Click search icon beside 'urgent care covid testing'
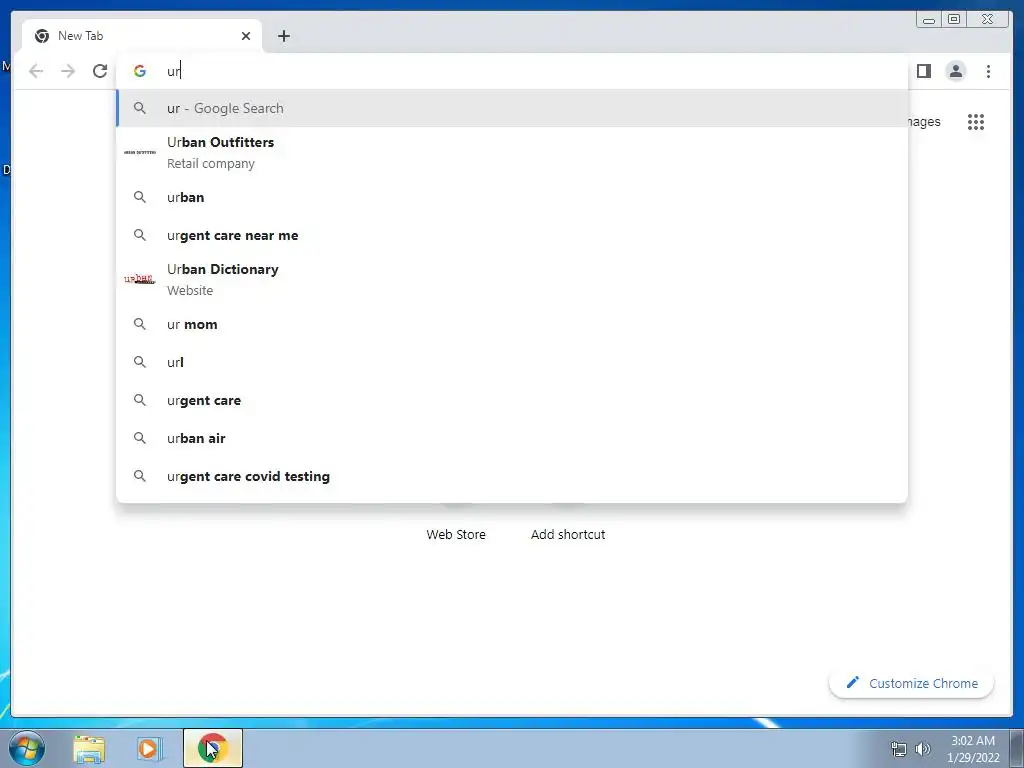 pos(140,476)
